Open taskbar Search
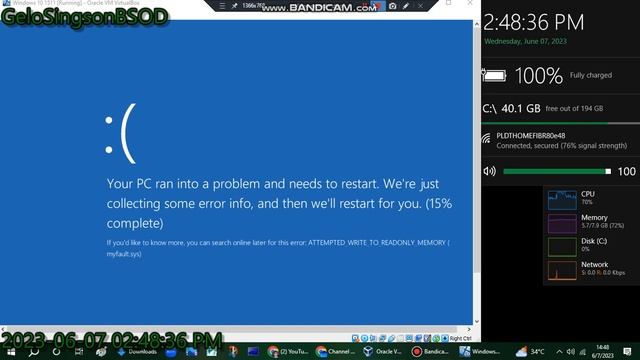This screenshot has height=360, width=640. (34, 351)
